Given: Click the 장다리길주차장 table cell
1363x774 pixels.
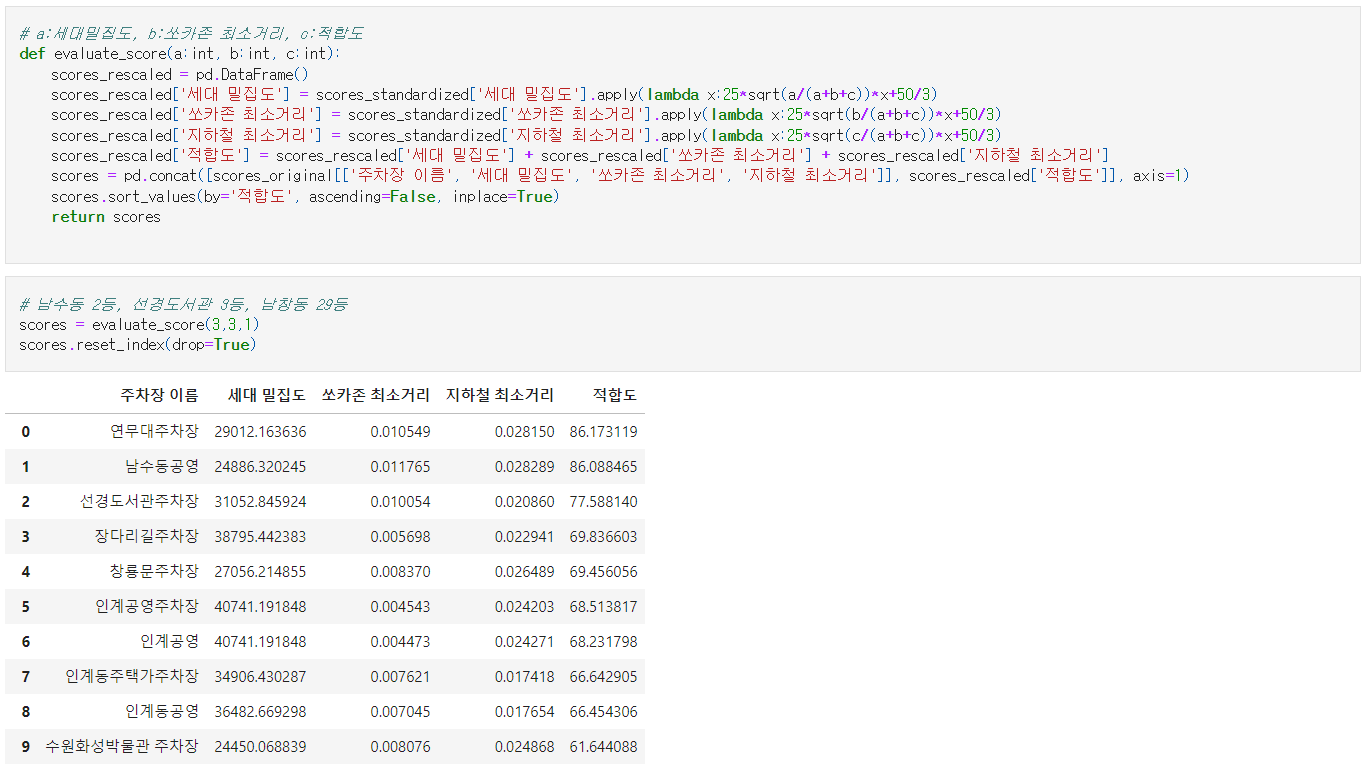Looking at the screenshot, I should coord(146,537).
